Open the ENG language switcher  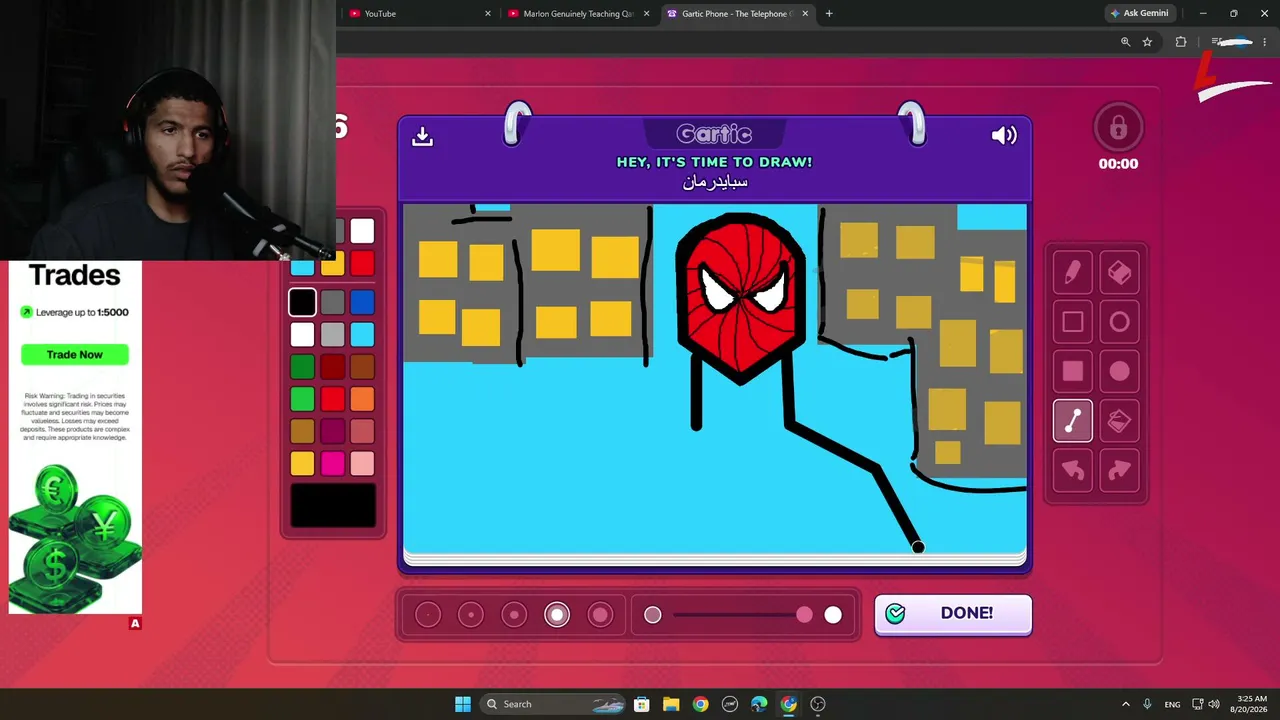[1172, 704]
